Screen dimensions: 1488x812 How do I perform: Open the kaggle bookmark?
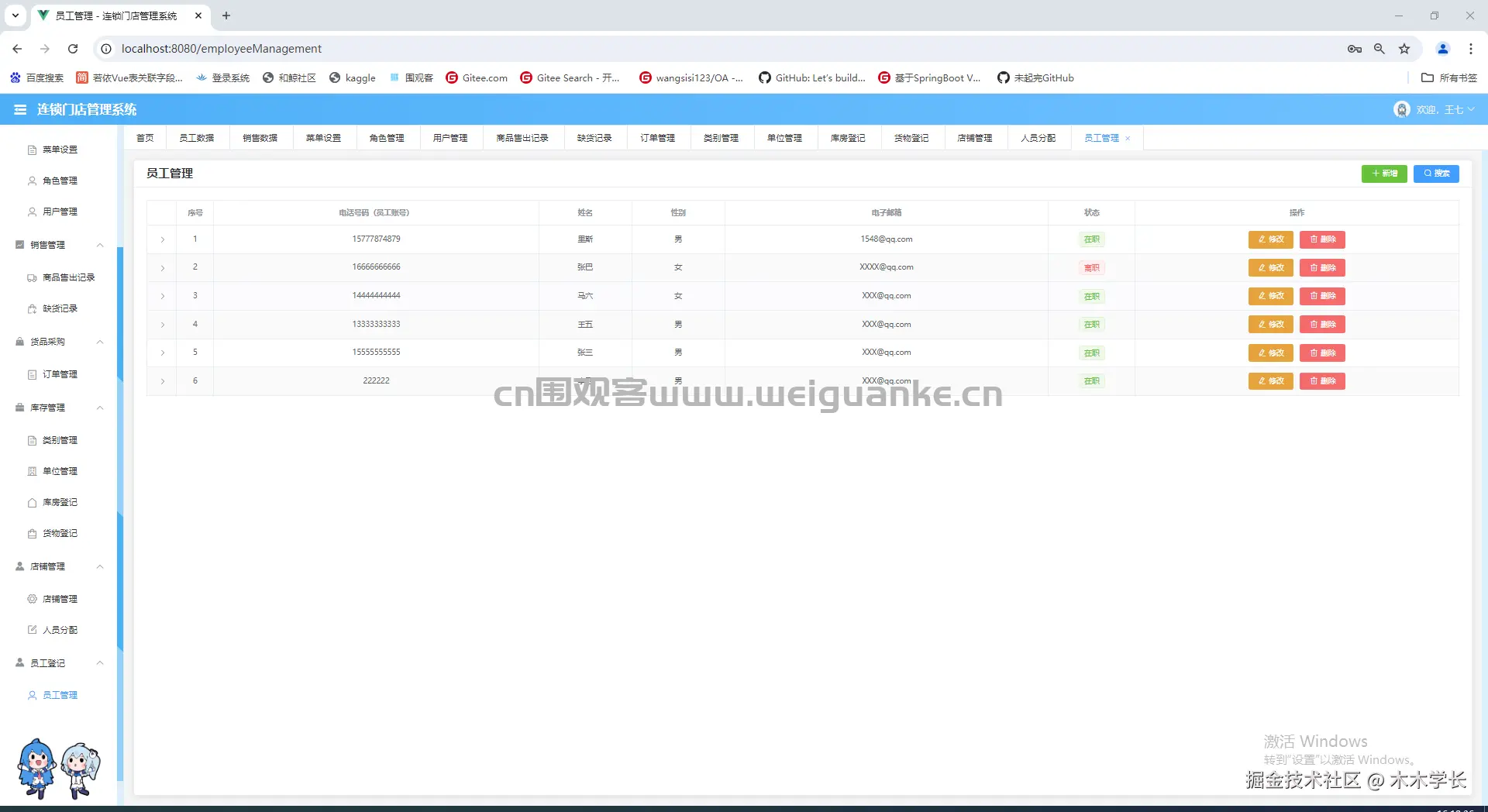[x=353, y=77]
